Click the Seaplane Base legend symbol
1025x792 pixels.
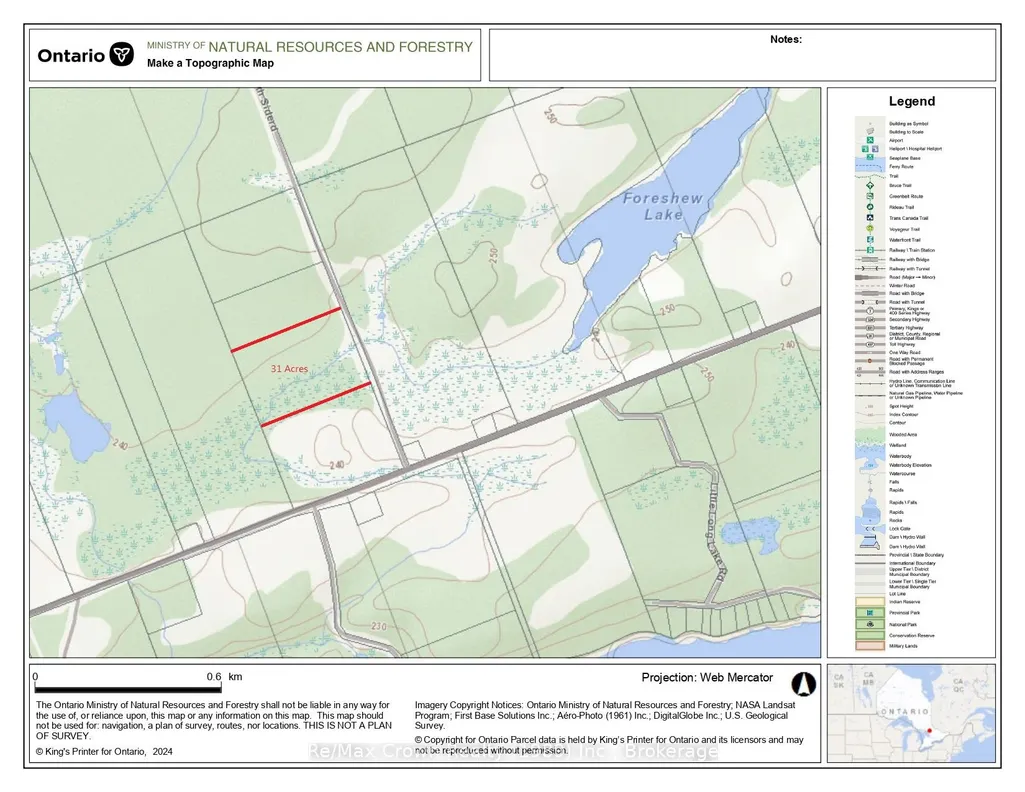point(870,157)
